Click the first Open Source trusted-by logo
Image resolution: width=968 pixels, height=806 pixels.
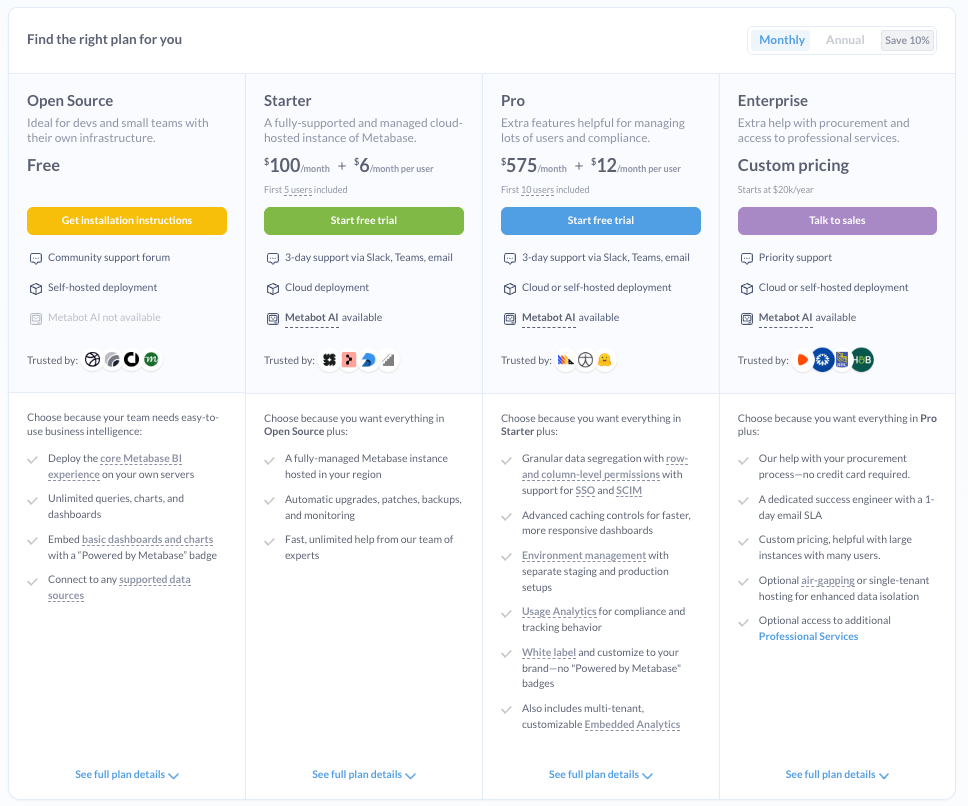click(x=93, y=360)
